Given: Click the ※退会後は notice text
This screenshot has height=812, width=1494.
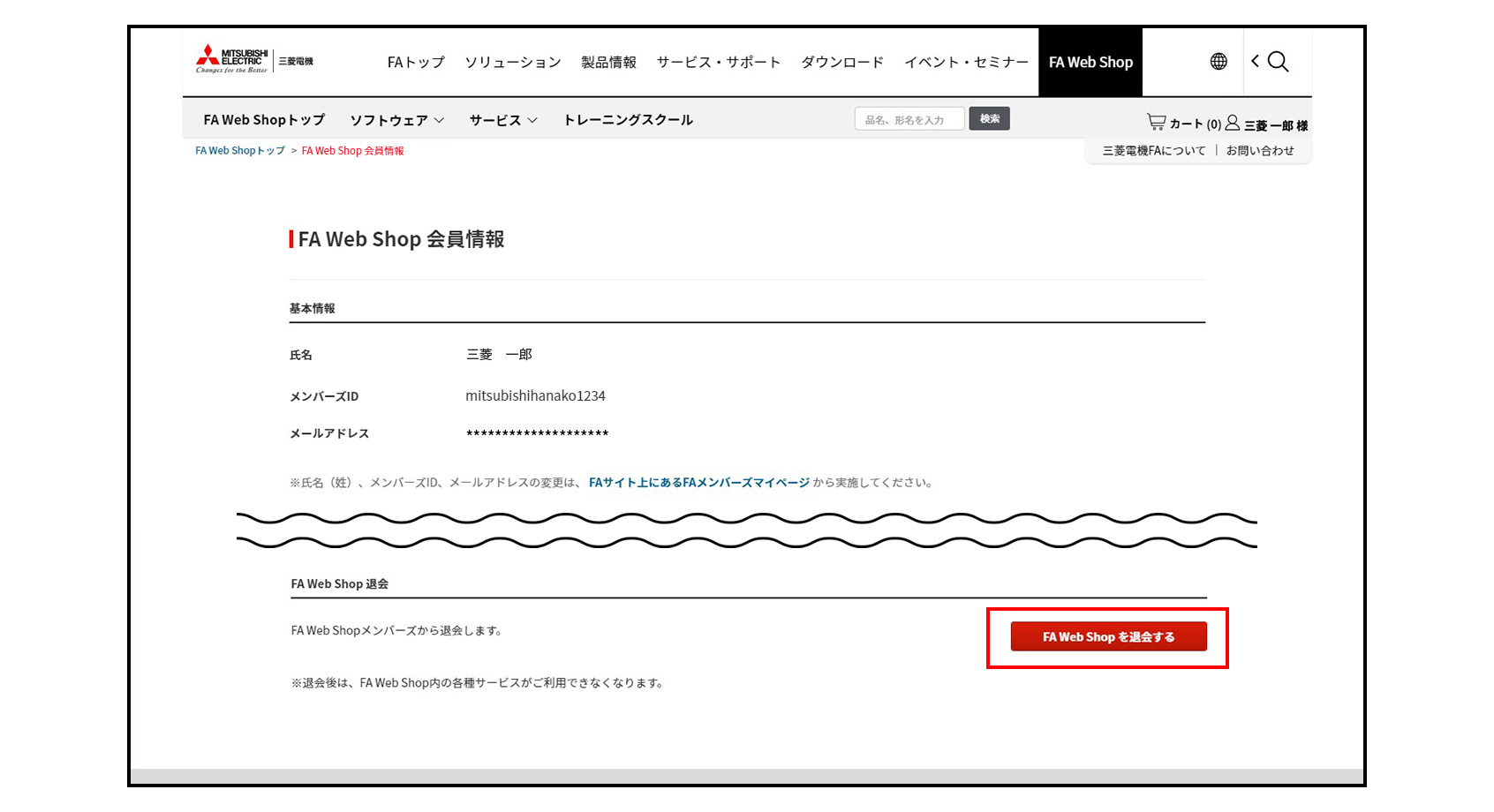Looking at the screenshot, I should click(x=478, y=683).
